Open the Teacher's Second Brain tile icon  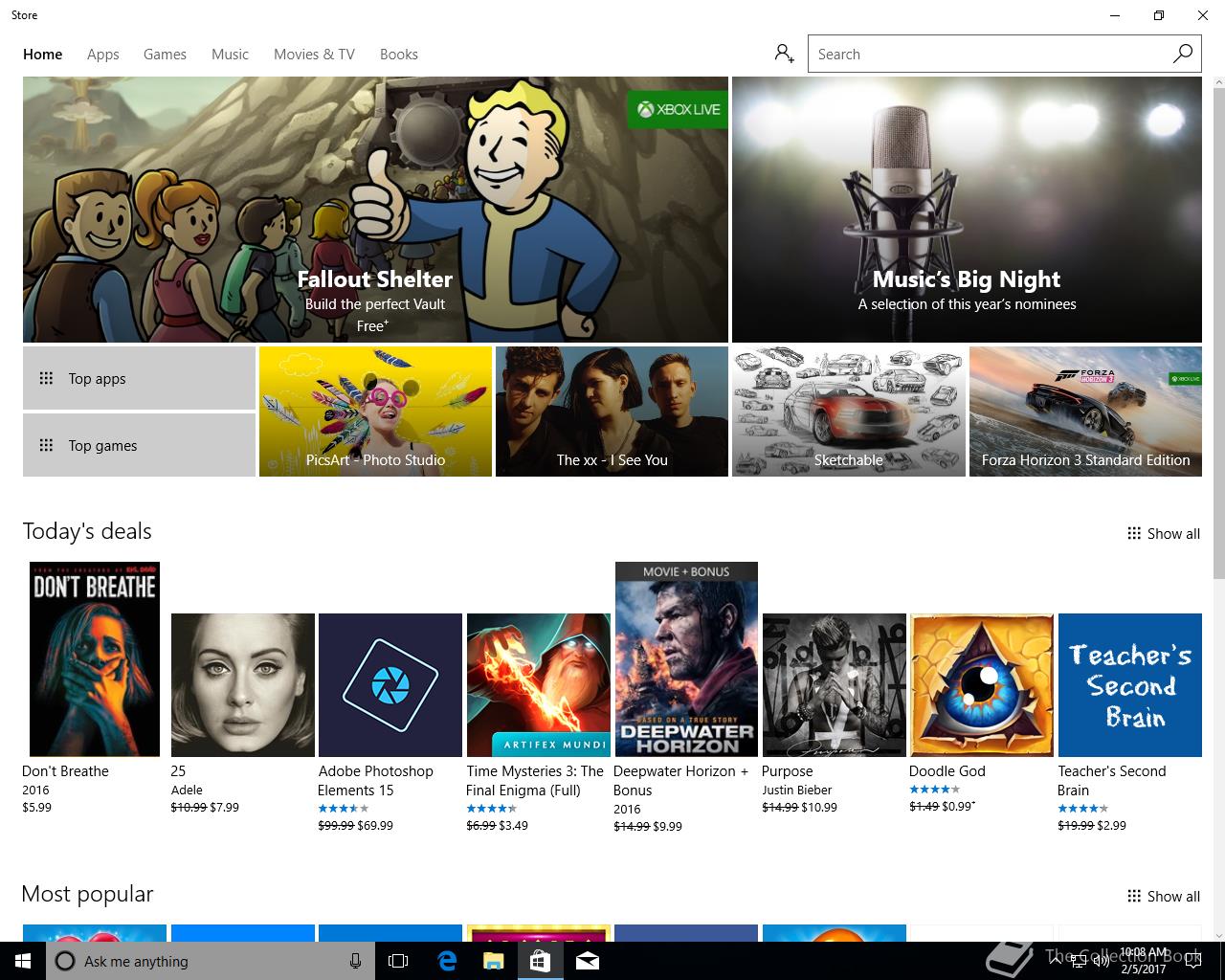point(1130,685)
